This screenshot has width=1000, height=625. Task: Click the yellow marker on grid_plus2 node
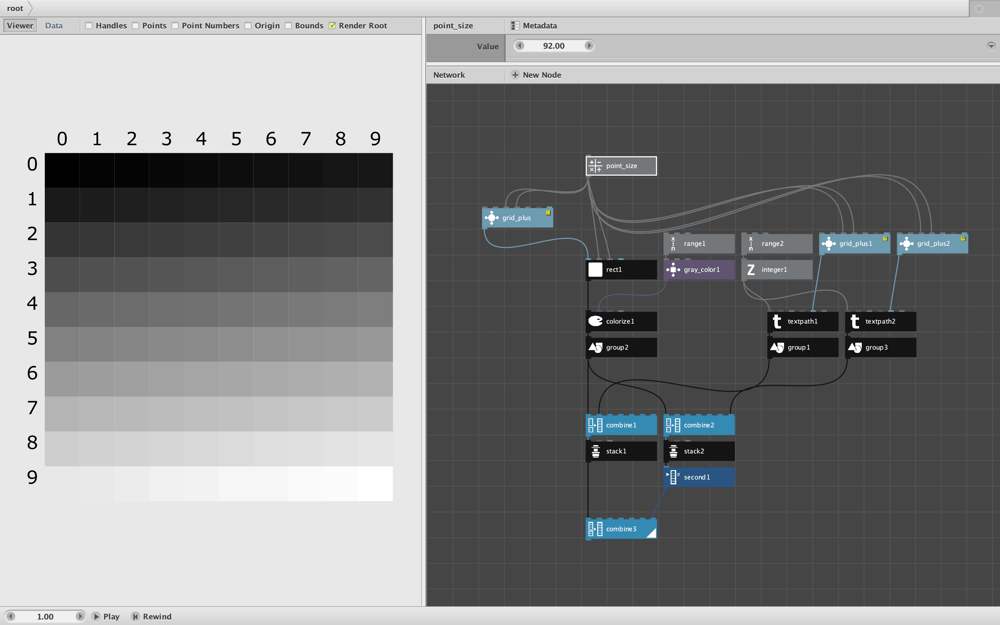click(963, 239)
